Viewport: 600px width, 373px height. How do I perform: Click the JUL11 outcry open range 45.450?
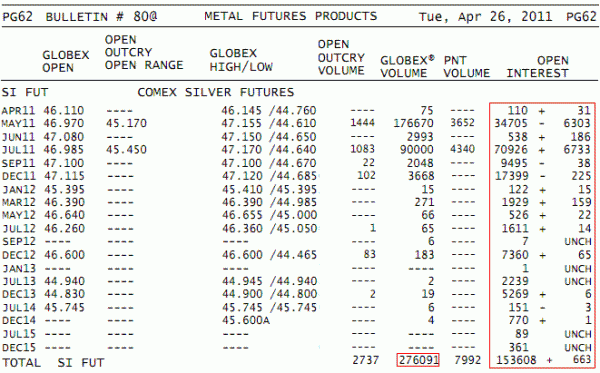126,150
